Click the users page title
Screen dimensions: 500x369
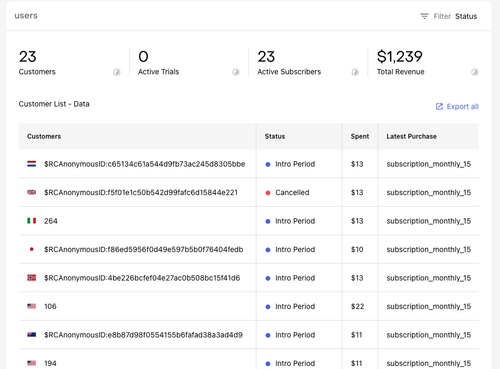point(26,16)
